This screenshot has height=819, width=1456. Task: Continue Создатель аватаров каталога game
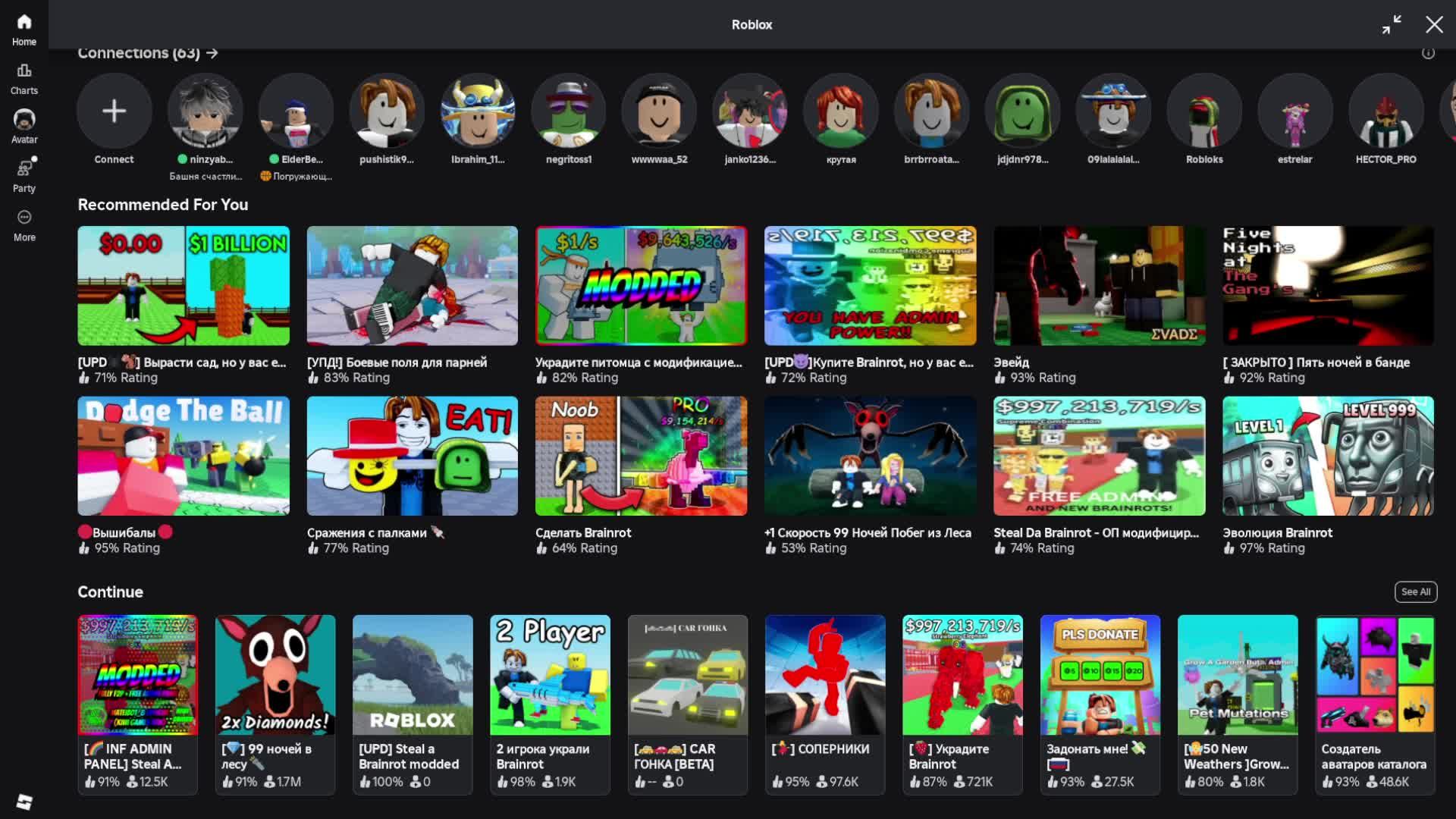coord(1375,704)
